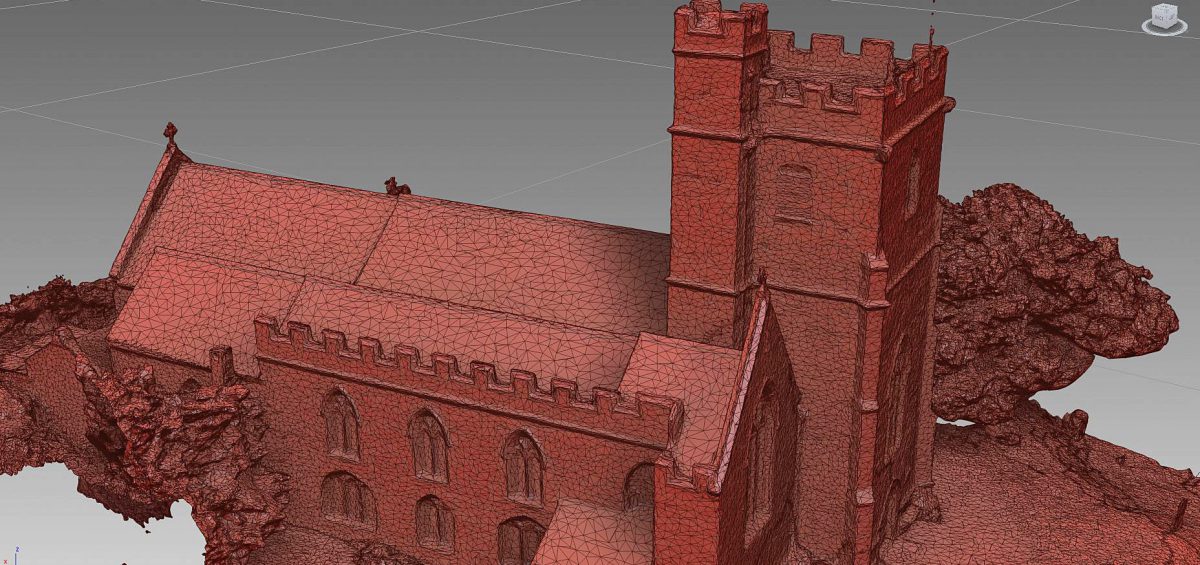Select the leftmost upper arched window
The image size is (1200, 565).
coord(341,423)
